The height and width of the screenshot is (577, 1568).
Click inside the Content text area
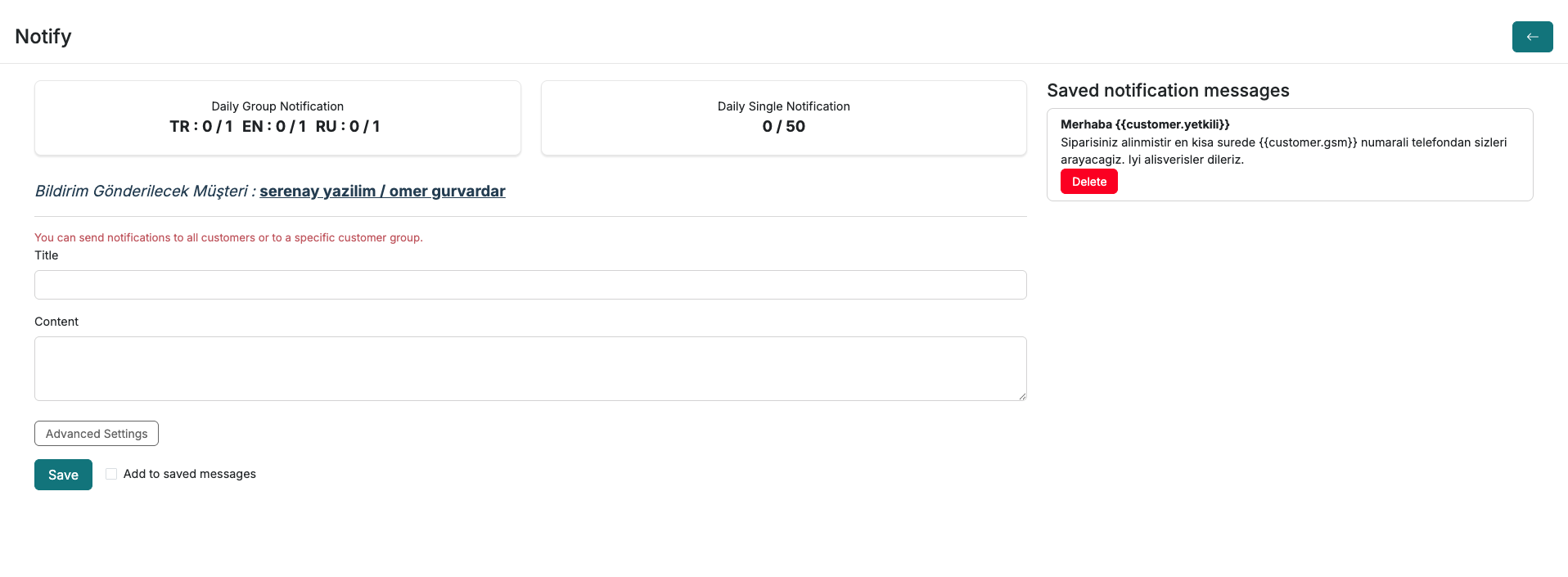coord(530,368)
